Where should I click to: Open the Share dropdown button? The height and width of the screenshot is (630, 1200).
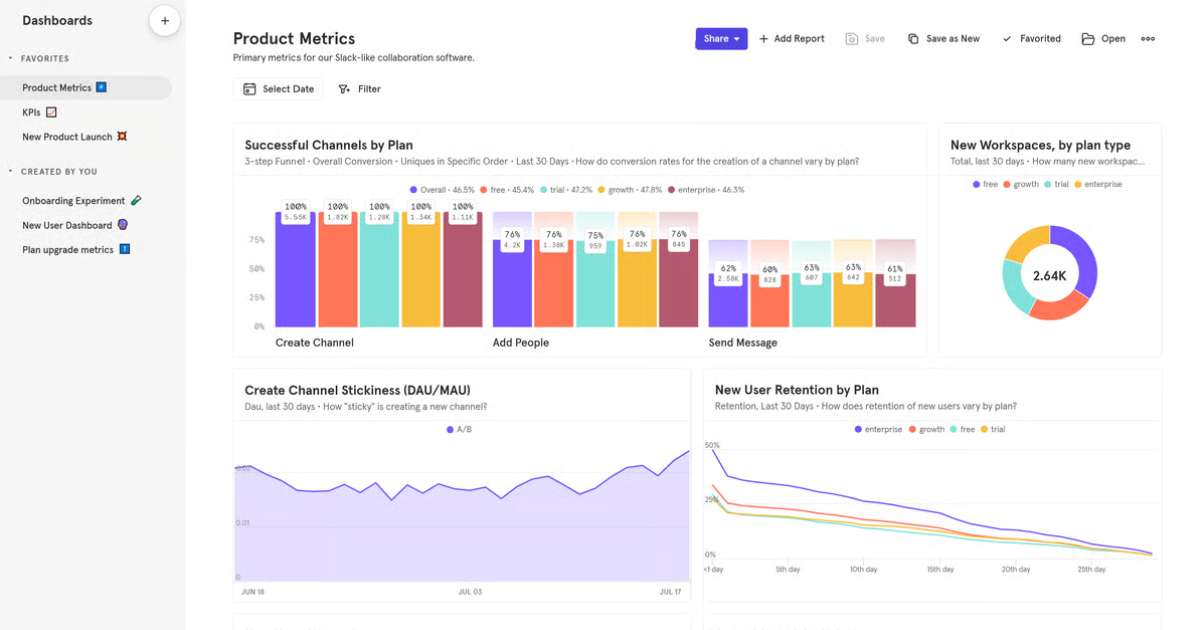(721, 39)
